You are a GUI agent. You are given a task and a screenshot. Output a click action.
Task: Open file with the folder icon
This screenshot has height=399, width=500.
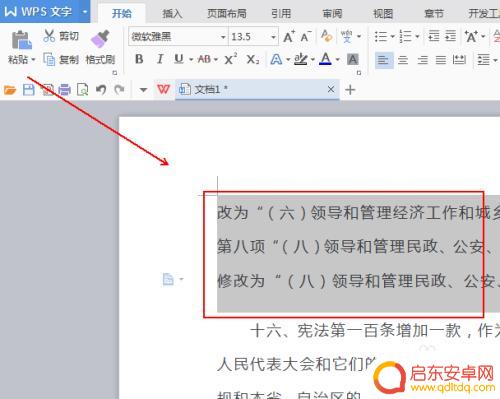(x=10, y=90)
